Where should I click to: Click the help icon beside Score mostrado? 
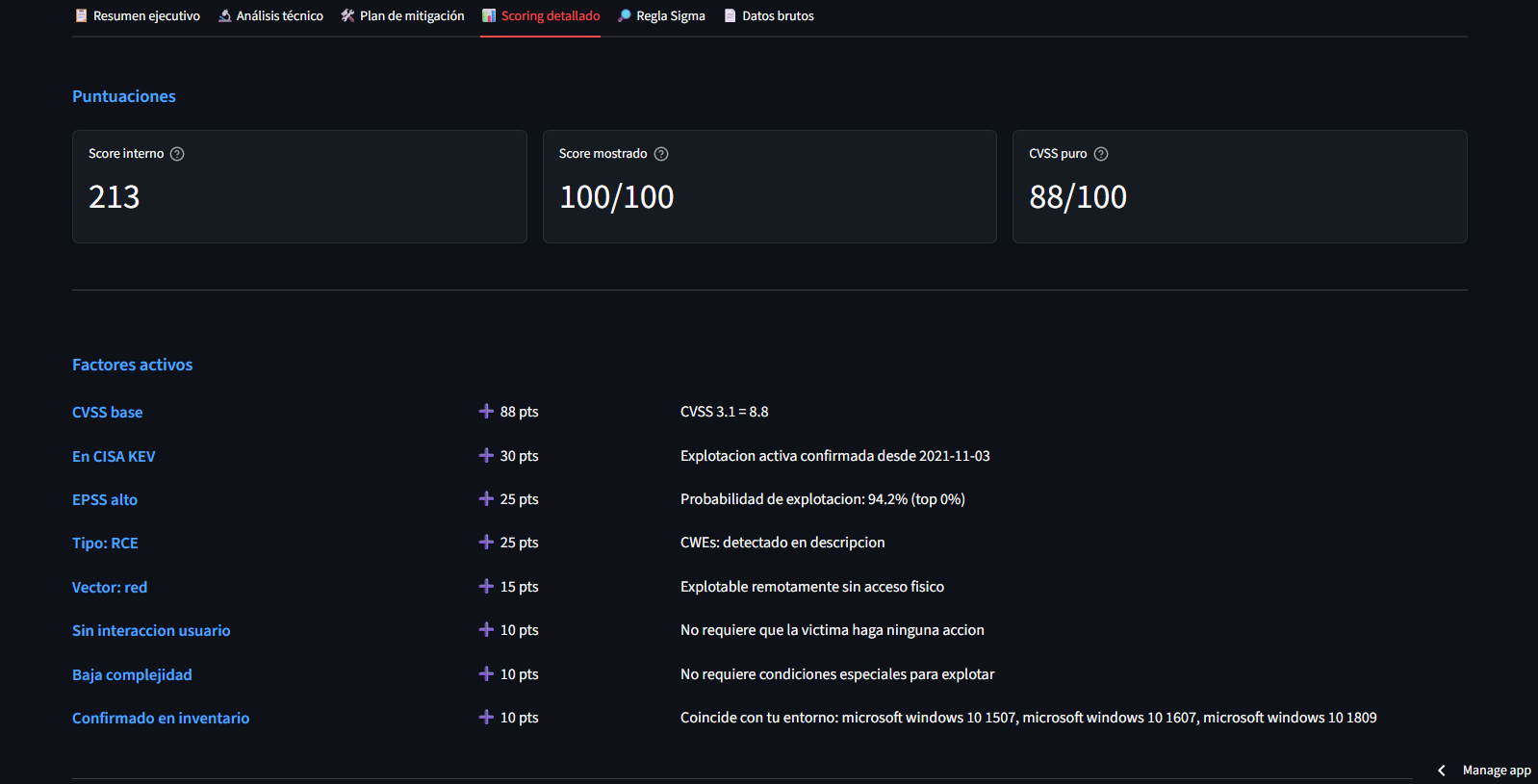click(661, 154)
